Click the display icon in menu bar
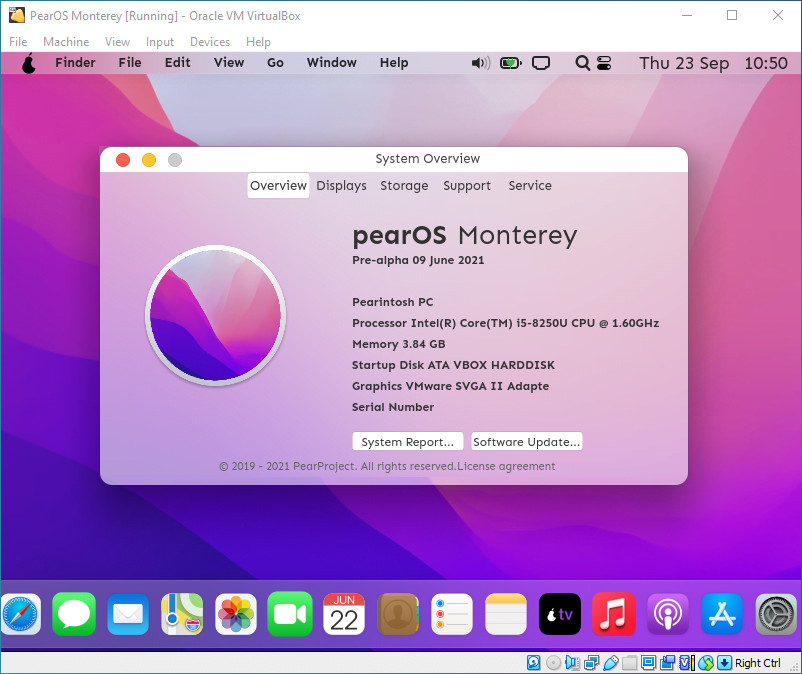This screenshot has width=802, height=674. point(541,63)
